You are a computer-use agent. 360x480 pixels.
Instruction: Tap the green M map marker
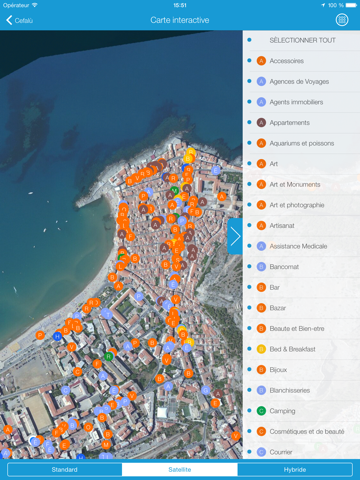(x=174, y=191)
